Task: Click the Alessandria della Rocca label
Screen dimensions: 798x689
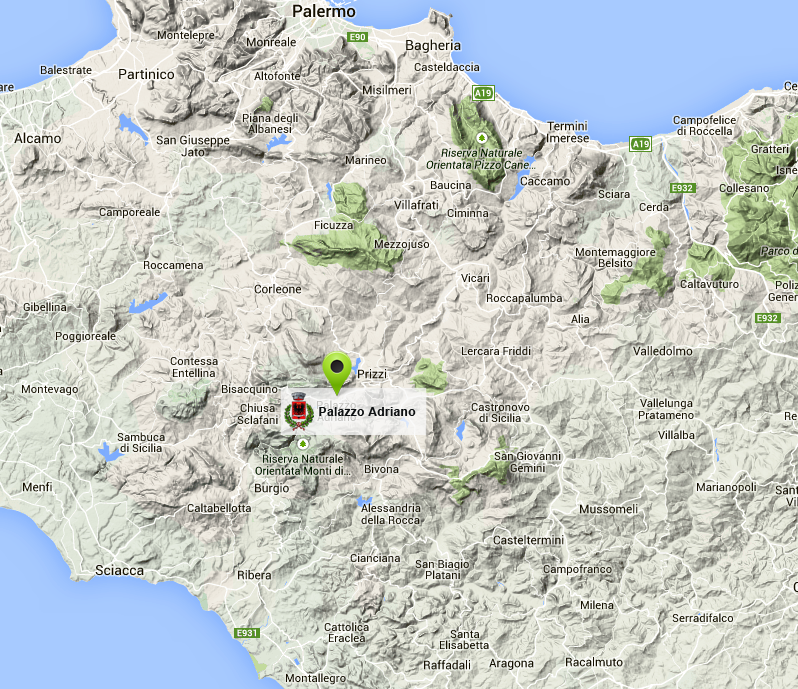Action: coord(391,514)
